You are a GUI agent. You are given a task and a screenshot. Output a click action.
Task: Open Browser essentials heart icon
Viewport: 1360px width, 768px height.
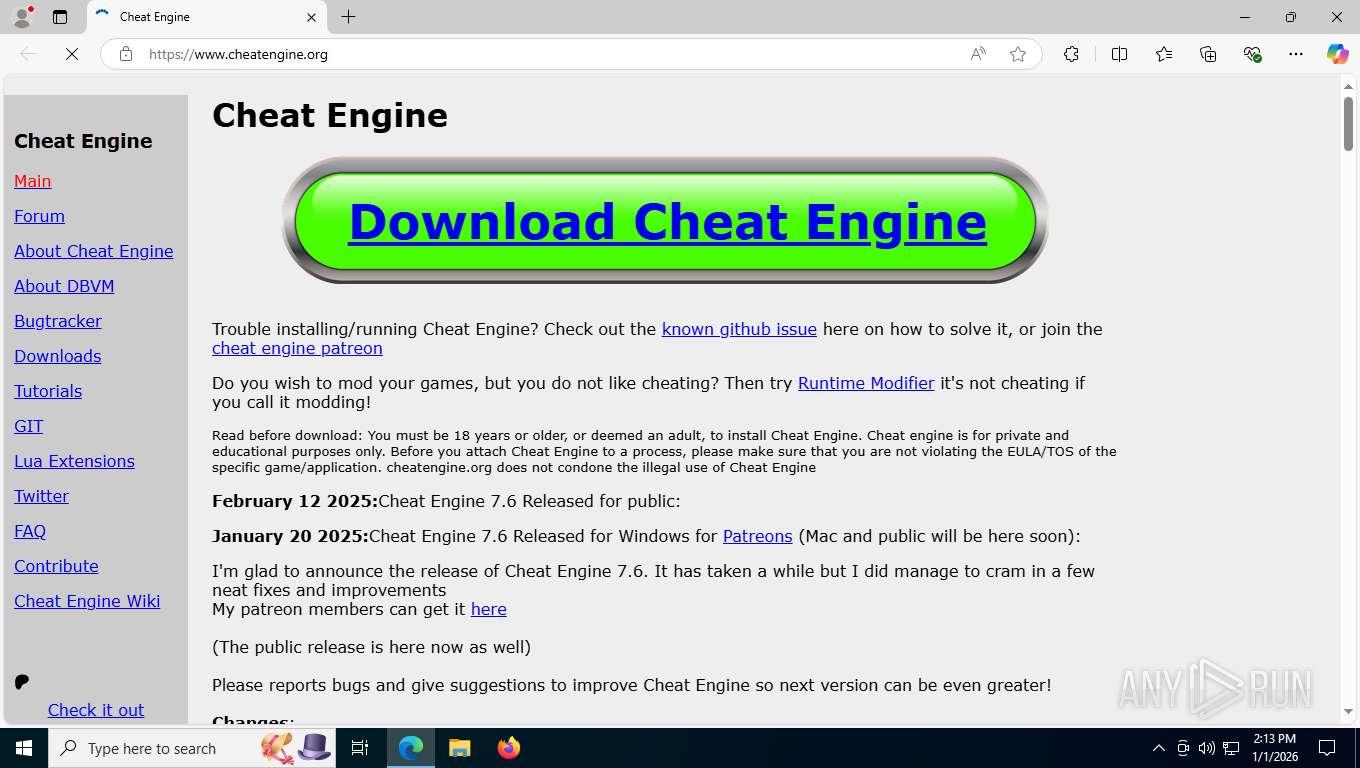click(1252, 54)
